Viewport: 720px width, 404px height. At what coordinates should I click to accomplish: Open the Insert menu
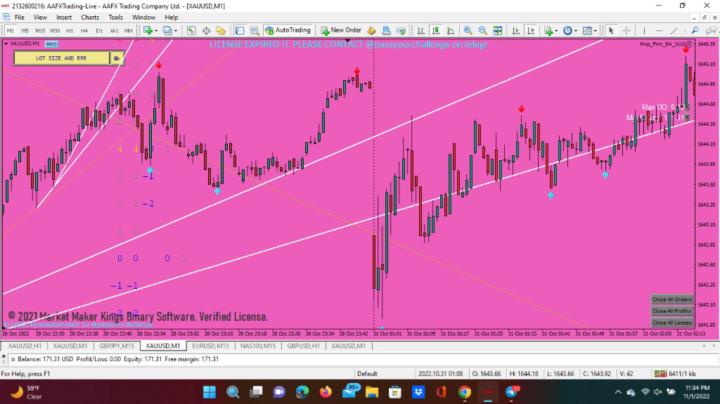click(x=64, y=17)
